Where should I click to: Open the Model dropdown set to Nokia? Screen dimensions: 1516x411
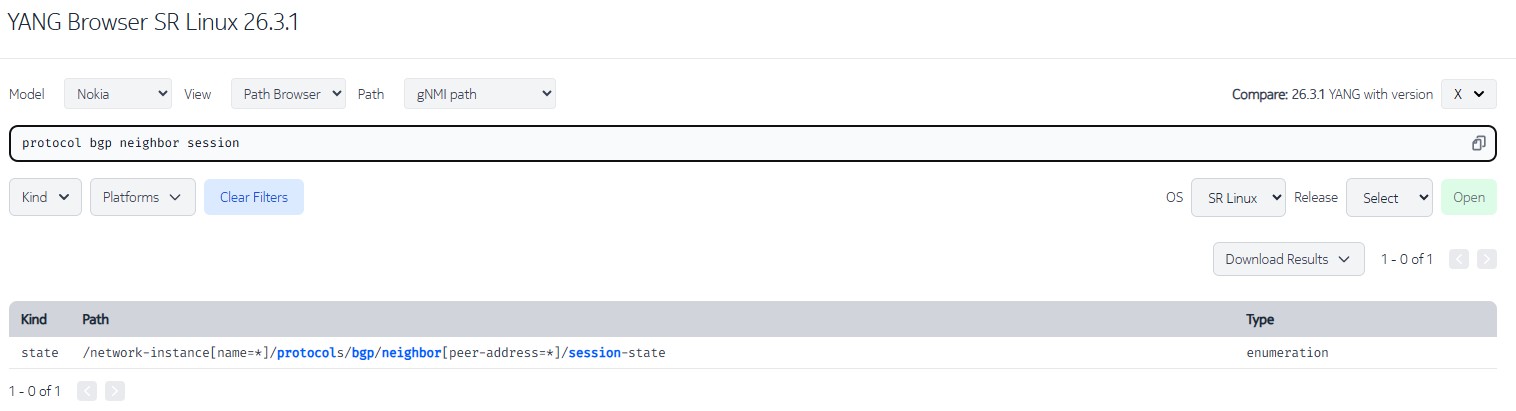click(118, 94)
